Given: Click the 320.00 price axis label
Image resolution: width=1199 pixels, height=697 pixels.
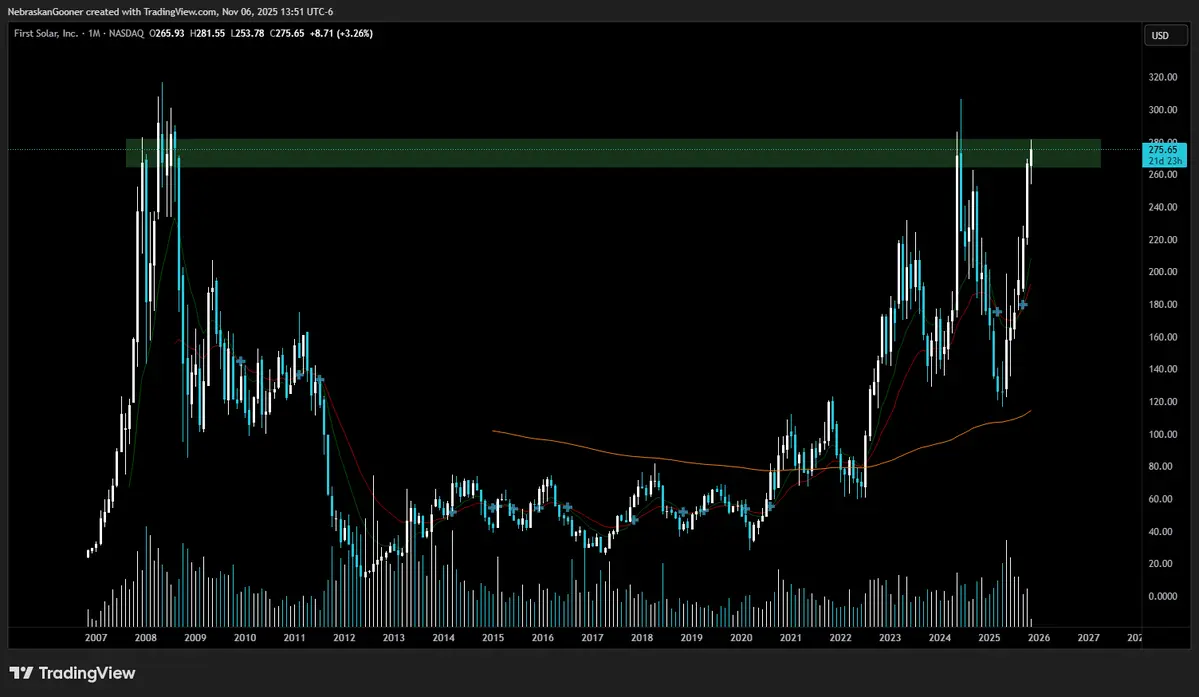Looking at the screenshot, I should pos(1162,77).
